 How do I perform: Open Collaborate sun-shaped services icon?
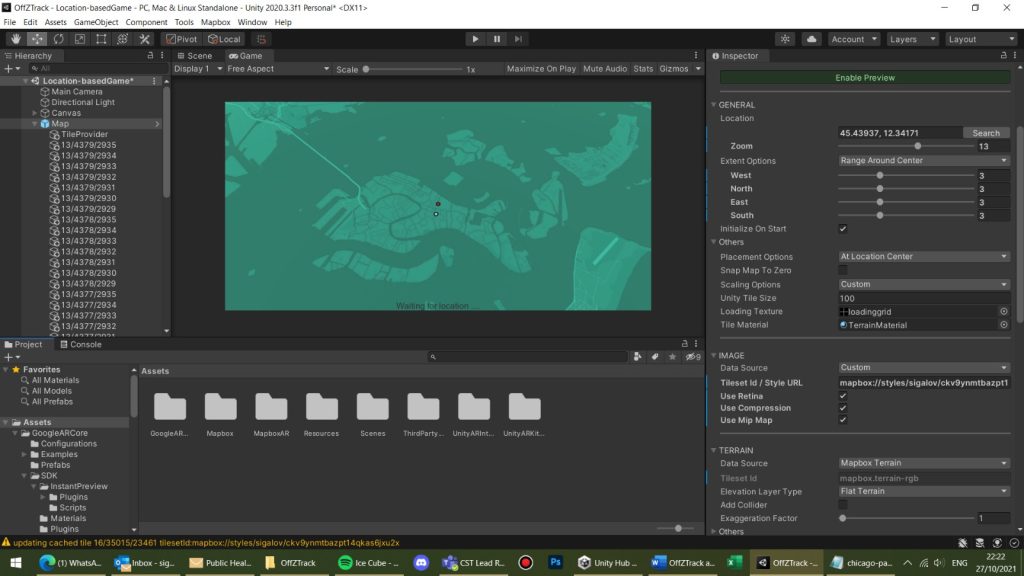click(785, 39)
